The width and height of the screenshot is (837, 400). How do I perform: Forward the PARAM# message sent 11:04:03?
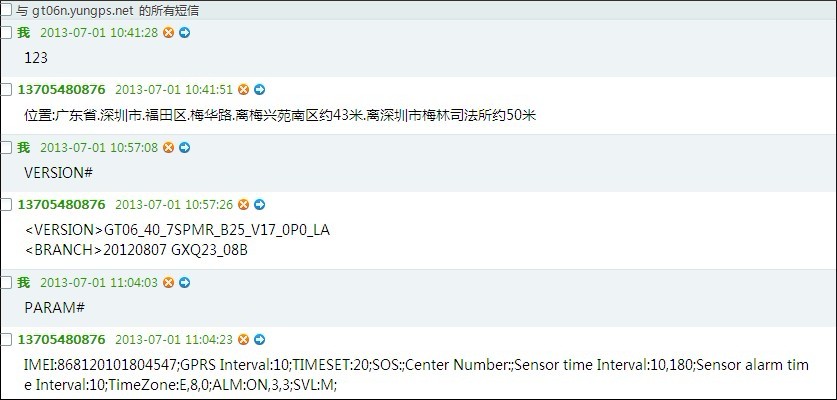pos(185,283)
